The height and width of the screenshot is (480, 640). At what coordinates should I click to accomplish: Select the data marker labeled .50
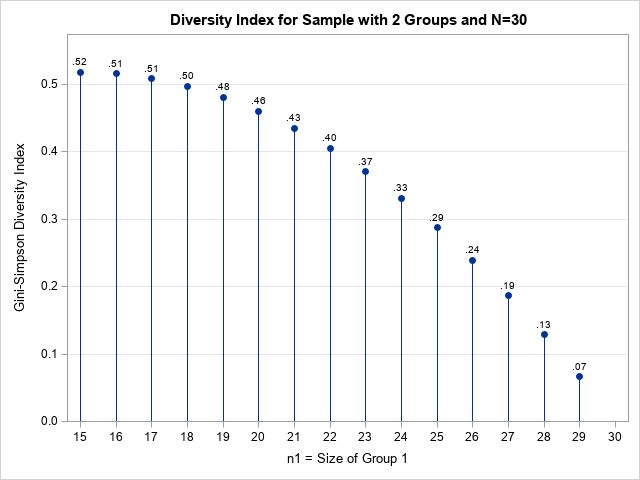[187, 87]
